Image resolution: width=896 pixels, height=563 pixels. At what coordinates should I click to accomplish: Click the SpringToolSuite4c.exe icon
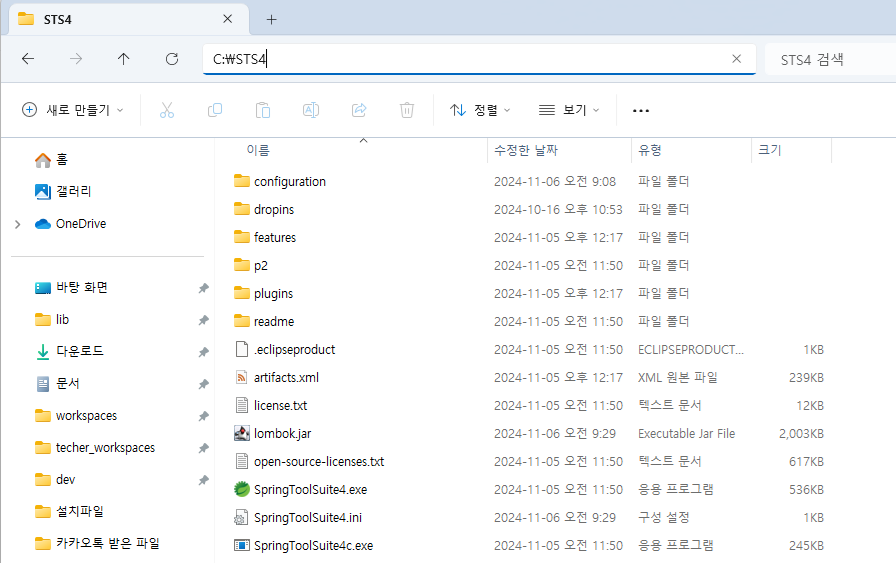pos(242,545)
